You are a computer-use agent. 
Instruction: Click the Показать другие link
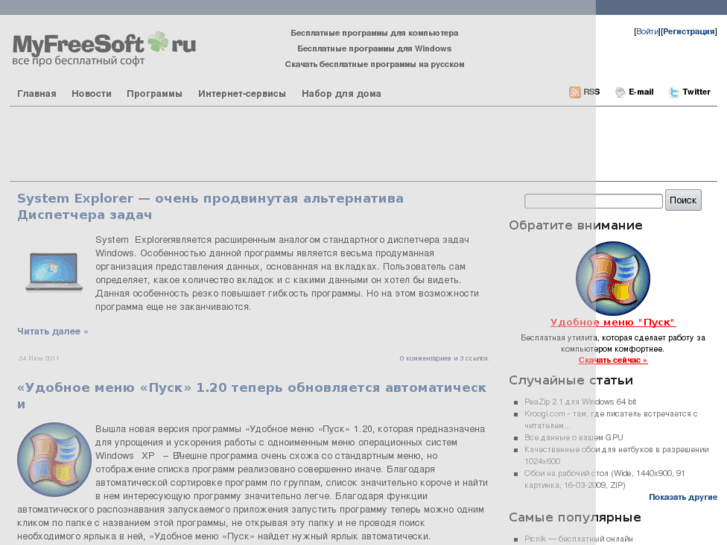click(x=682, y=497)
